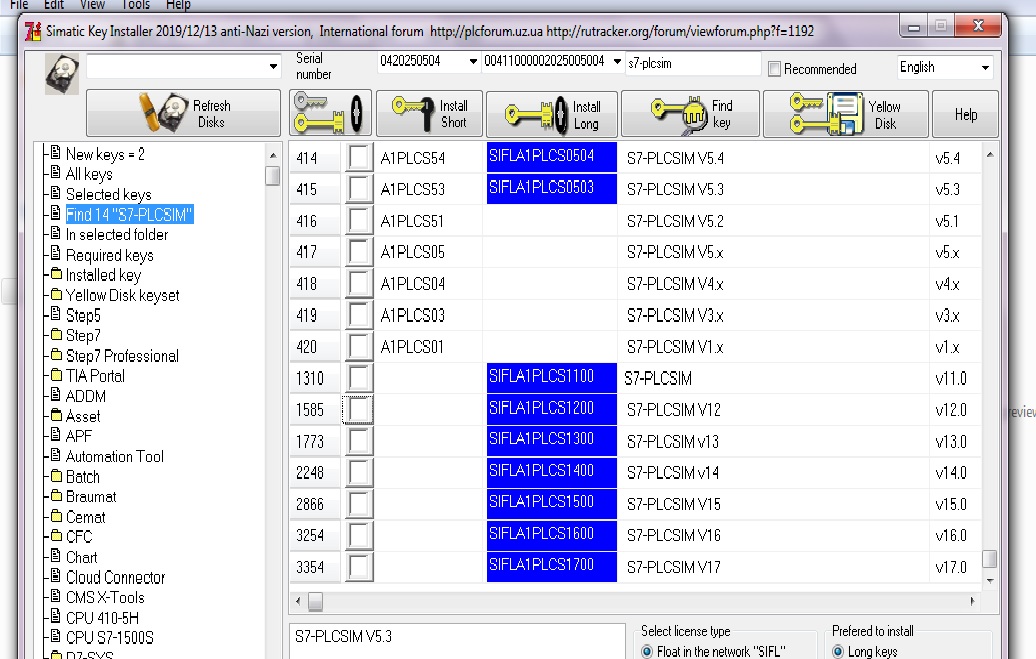Click the folder icon beside TIA Portal
This screenshot has width=1036, height=659.
click(x=56, y=375)
